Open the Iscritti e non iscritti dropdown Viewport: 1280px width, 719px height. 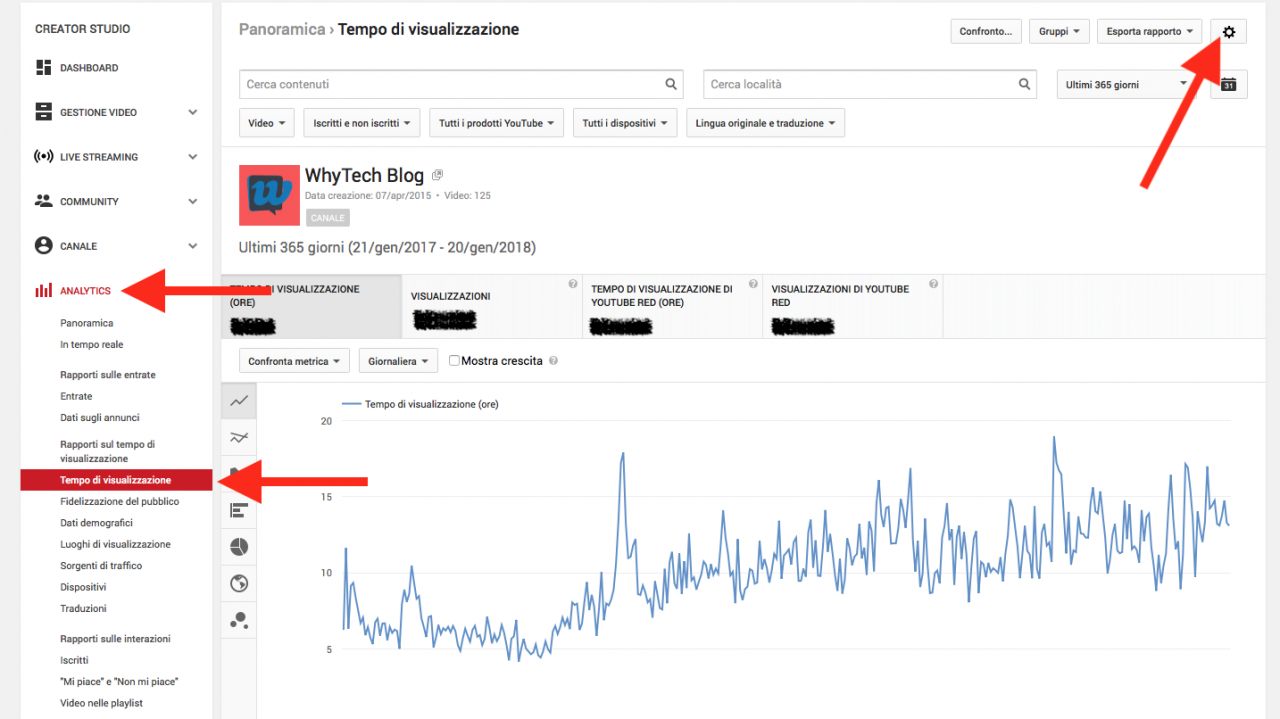[361, 123]
